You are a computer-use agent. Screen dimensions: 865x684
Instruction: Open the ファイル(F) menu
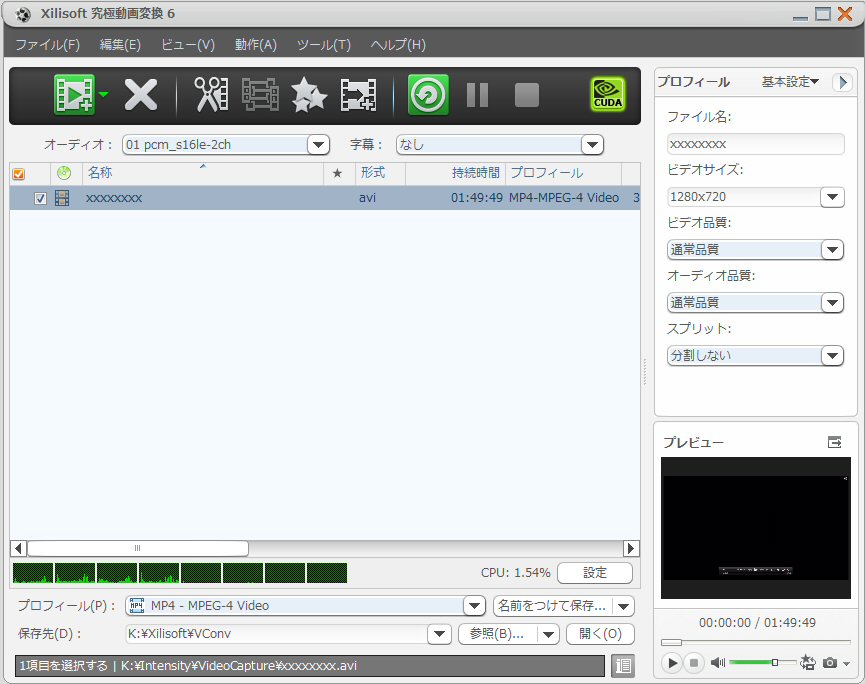(x=47, y=45)
